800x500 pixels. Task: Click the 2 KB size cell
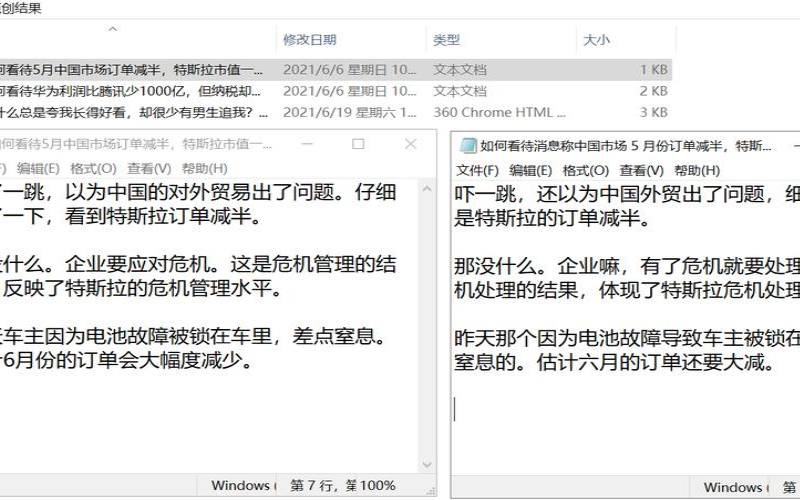[654, 91]
